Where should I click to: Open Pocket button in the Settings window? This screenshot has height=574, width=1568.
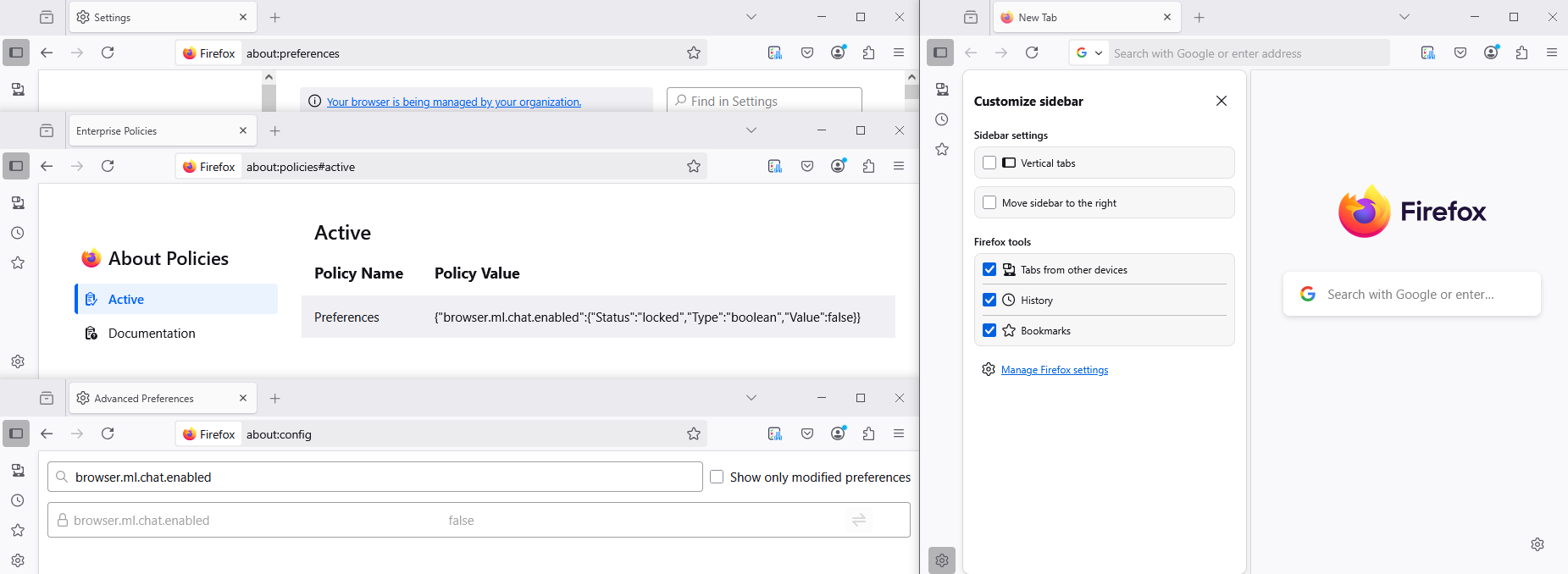click(x=807, y=52)
